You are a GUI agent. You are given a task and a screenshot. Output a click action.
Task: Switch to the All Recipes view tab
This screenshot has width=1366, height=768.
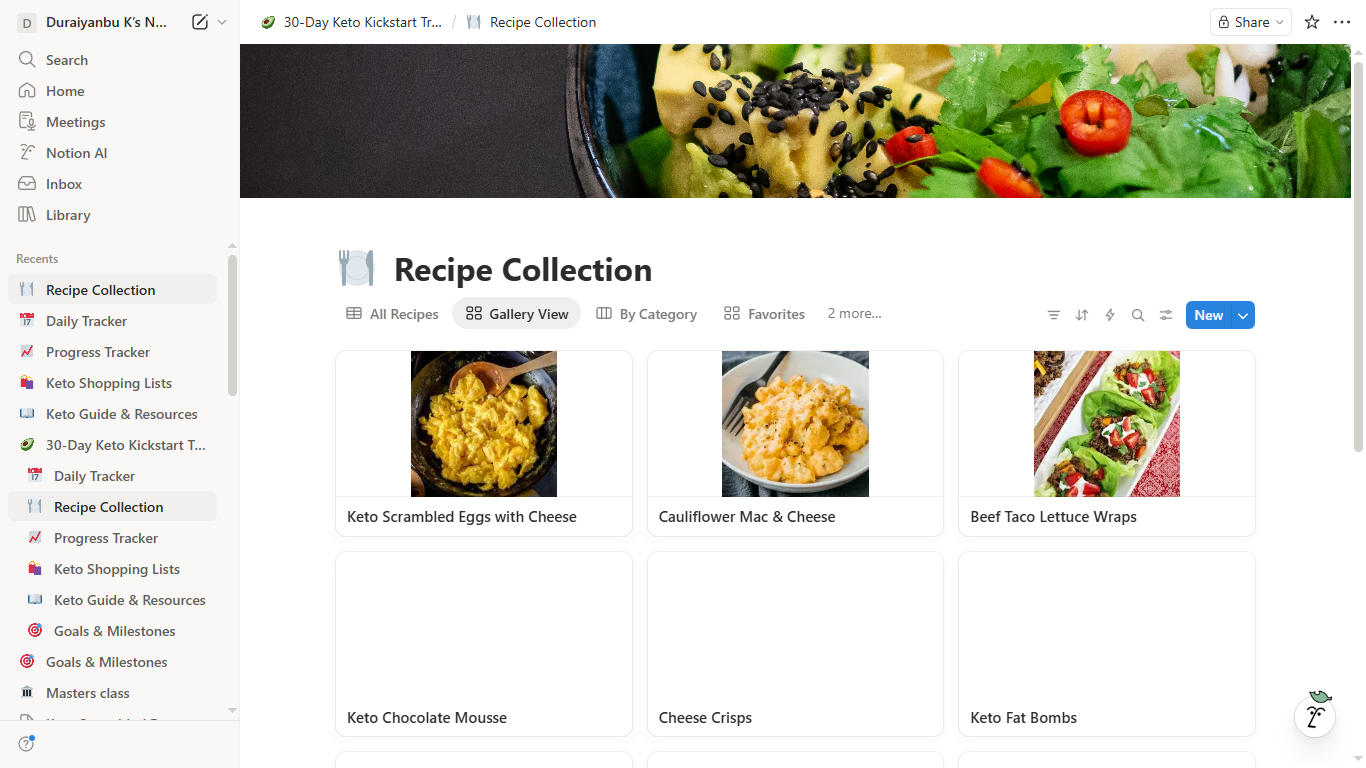pos(392,314)
